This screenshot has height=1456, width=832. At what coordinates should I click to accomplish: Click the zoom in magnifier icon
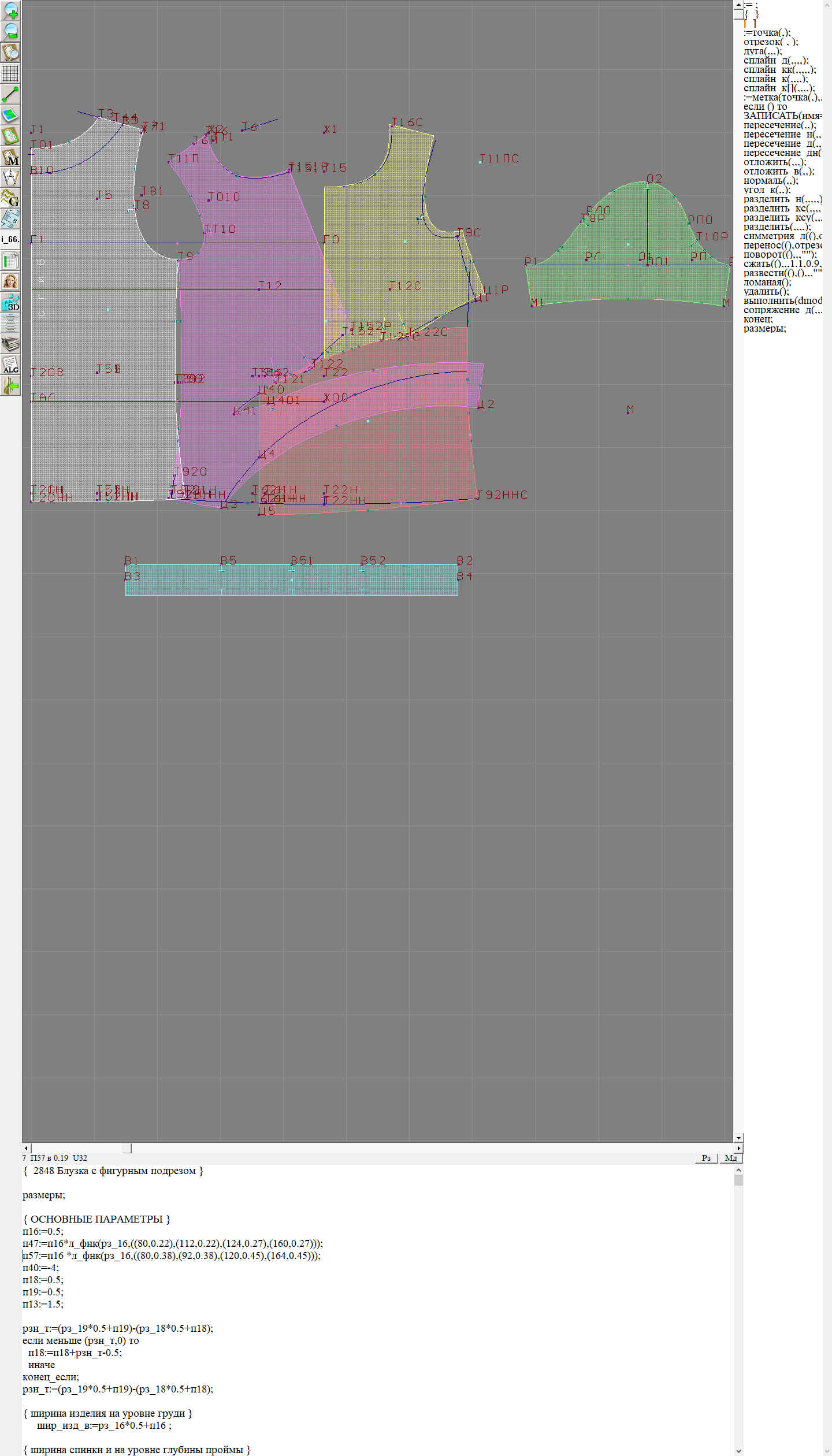tap(10, 10)
